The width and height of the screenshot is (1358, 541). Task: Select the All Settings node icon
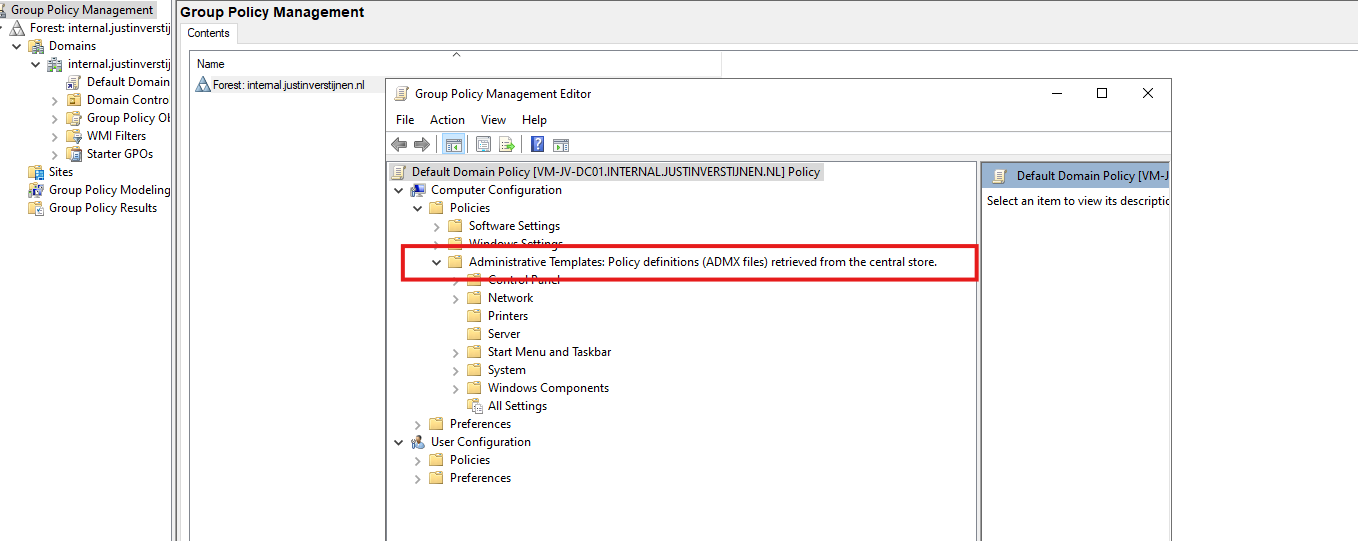[475, 406]
